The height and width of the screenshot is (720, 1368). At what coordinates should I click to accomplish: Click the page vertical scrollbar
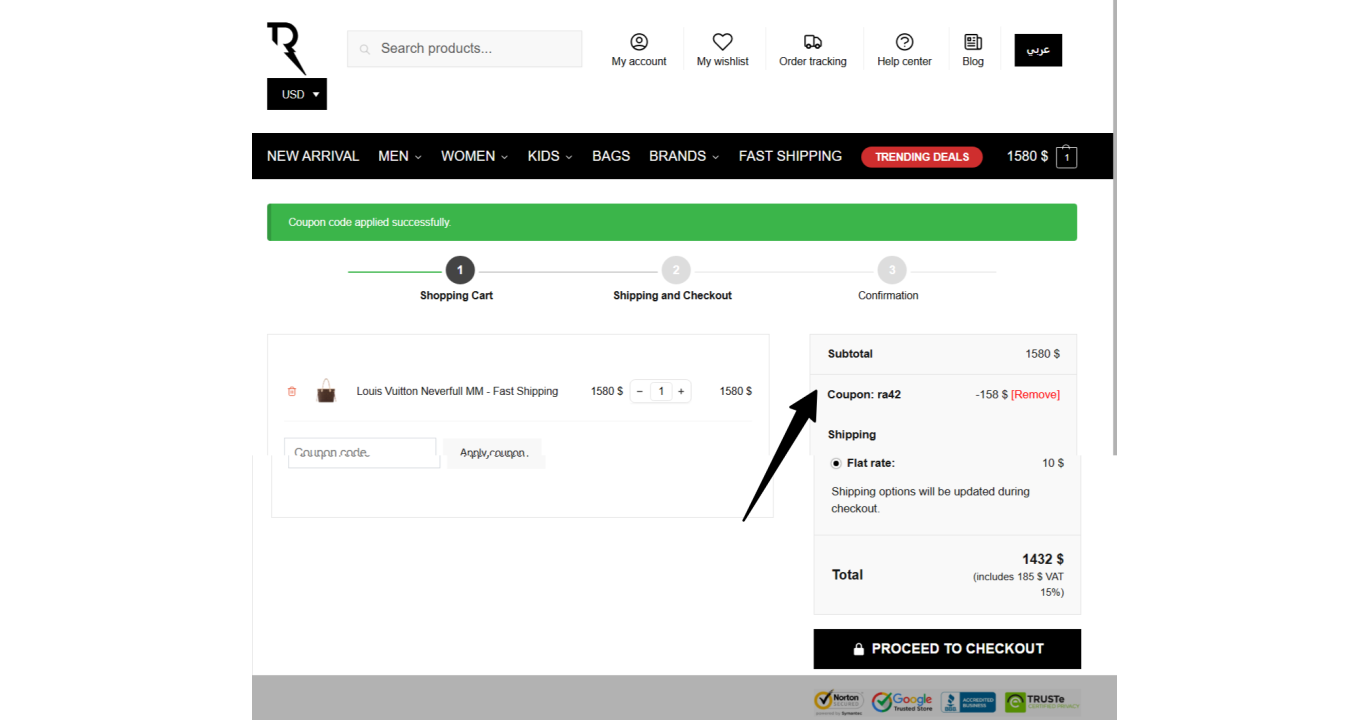(1114, 228)
